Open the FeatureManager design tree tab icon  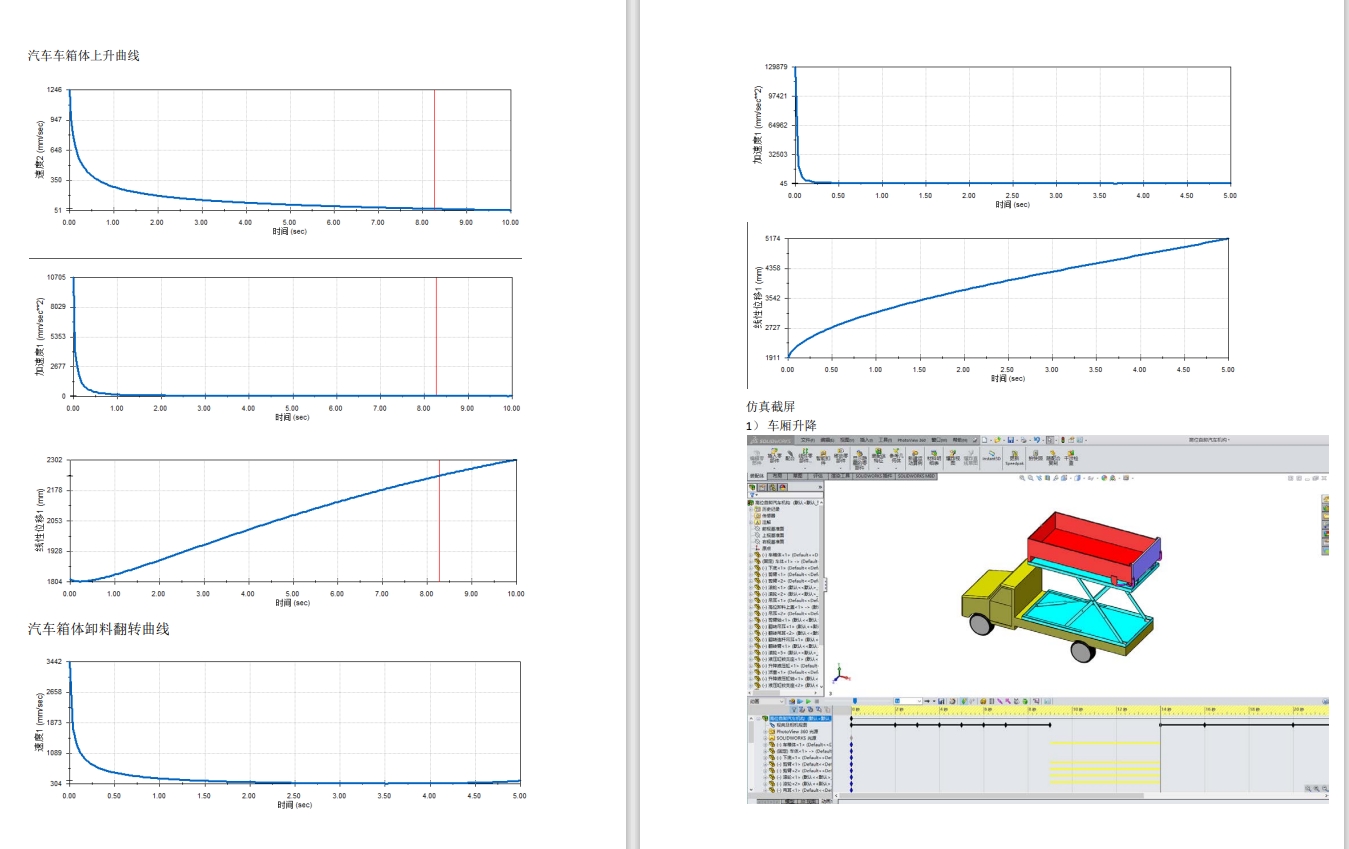[x=752, y=487]
